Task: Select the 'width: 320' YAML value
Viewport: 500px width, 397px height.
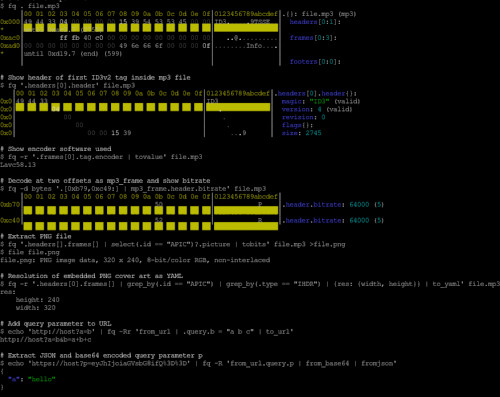Action: click(x=36, y=308)
